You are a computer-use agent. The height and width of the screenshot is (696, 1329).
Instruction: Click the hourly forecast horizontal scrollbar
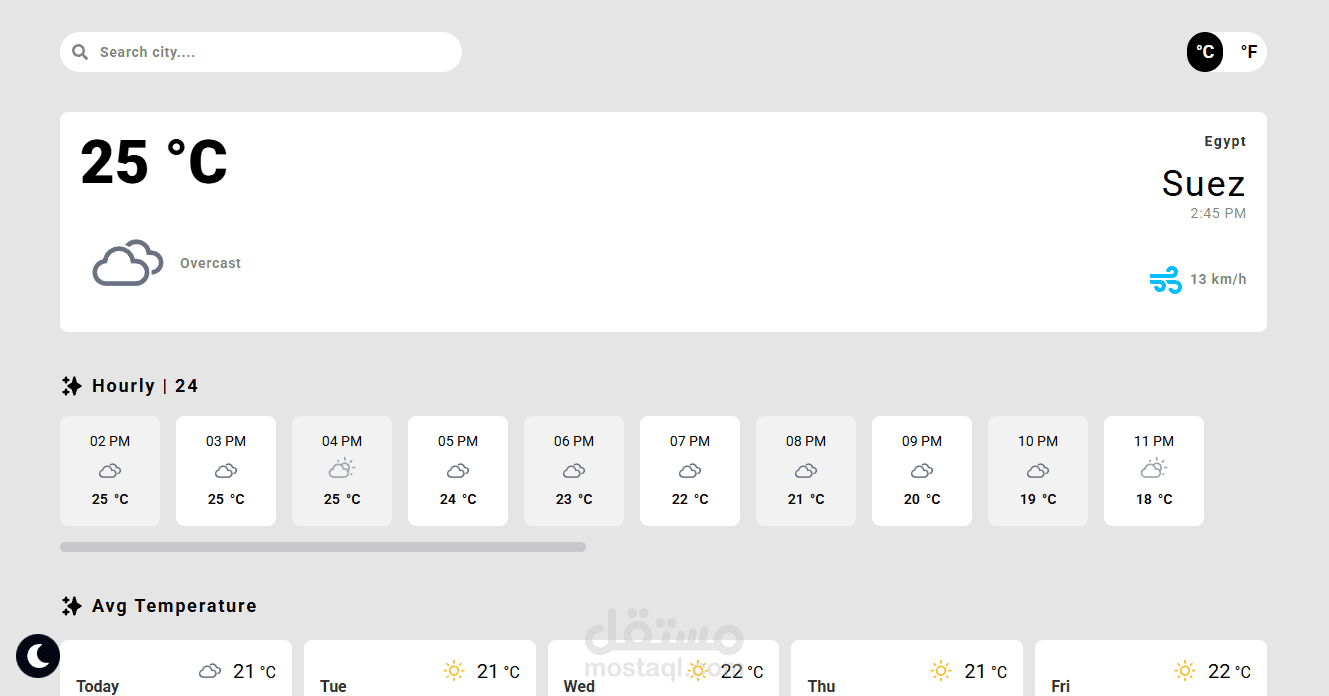322,547
